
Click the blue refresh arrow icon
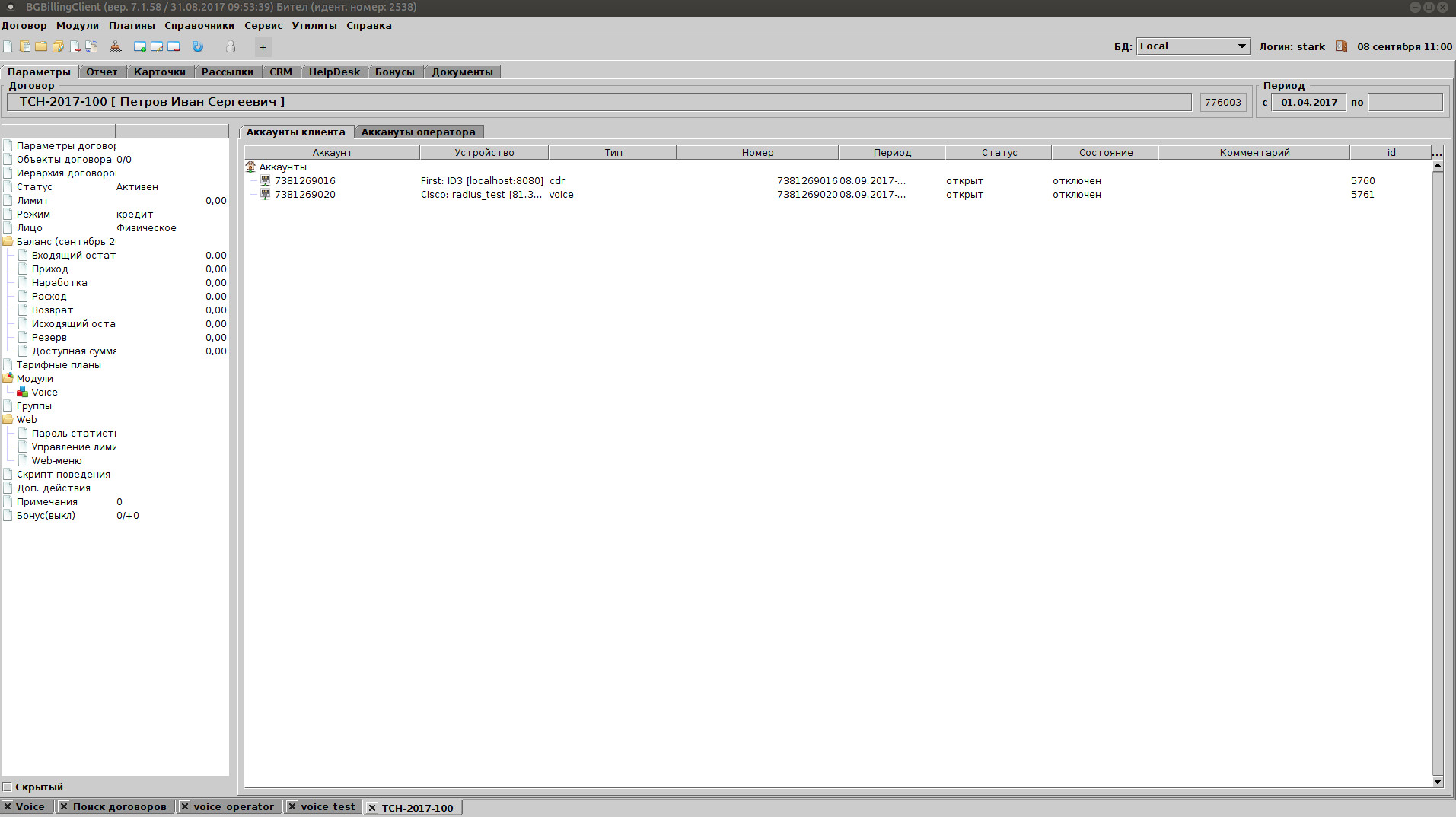point(198,47)
